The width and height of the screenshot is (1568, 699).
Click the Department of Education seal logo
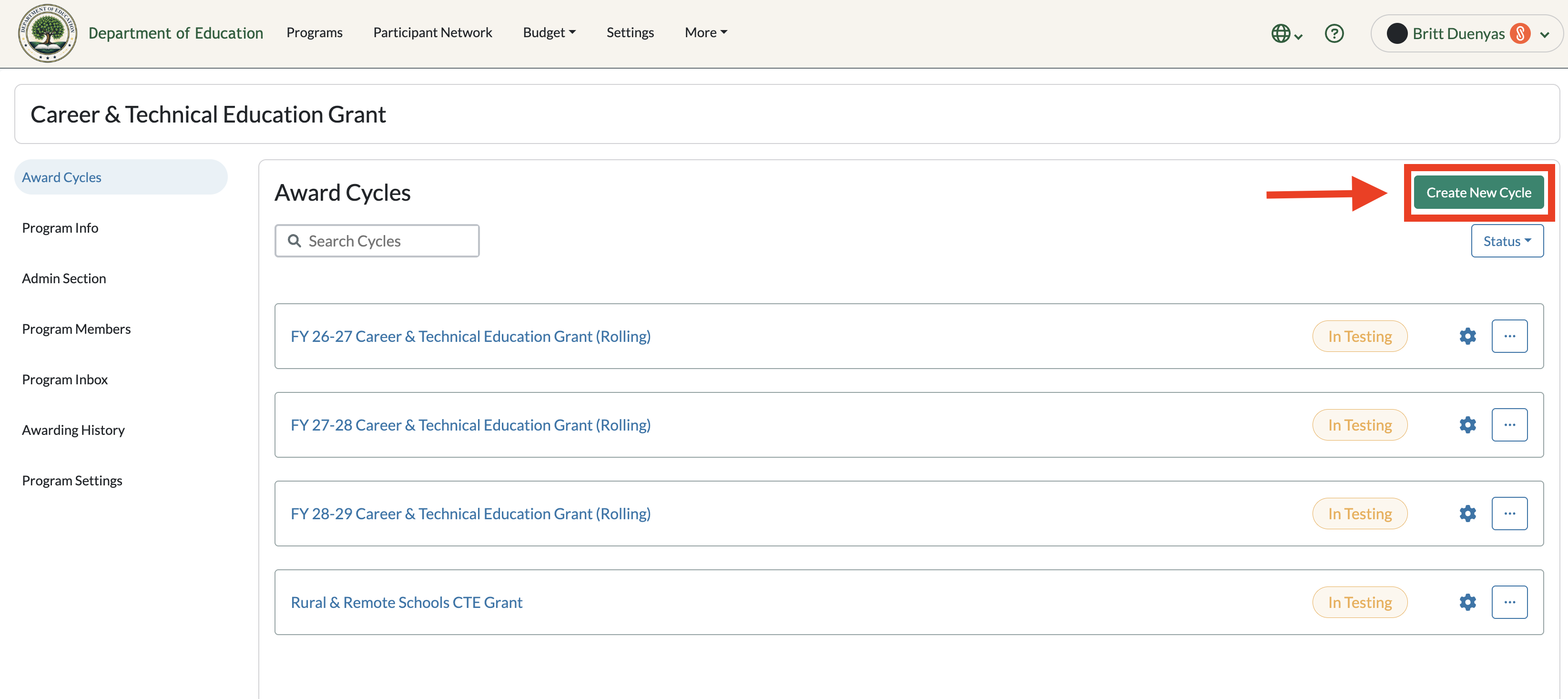tap(48, 33)
